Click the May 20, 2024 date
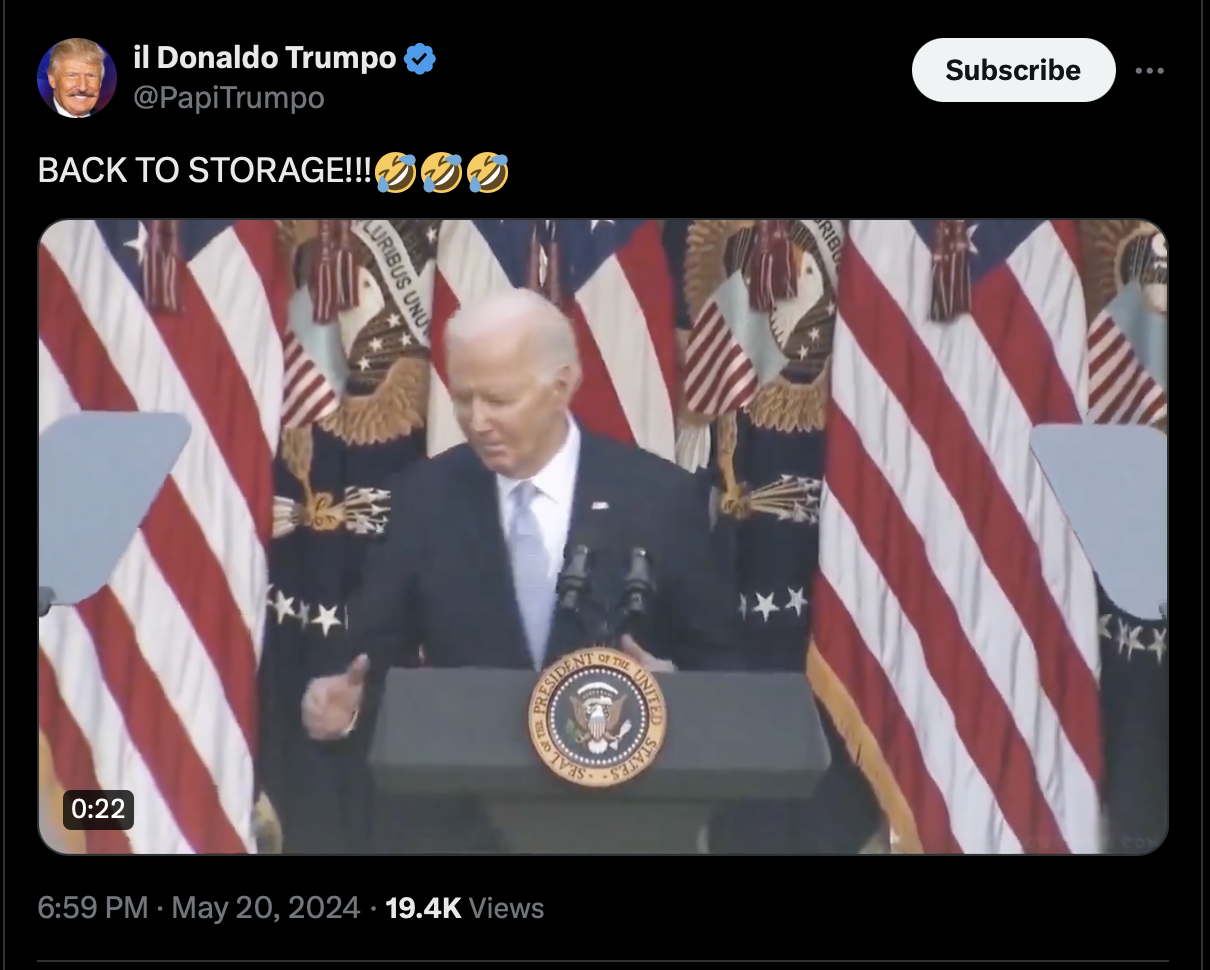The height and width of the screenshot is (970, 1210). 266,908
